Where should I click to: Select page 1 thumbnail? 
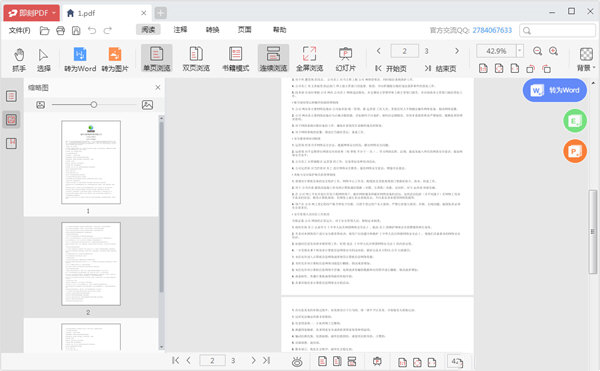(91, 162)
